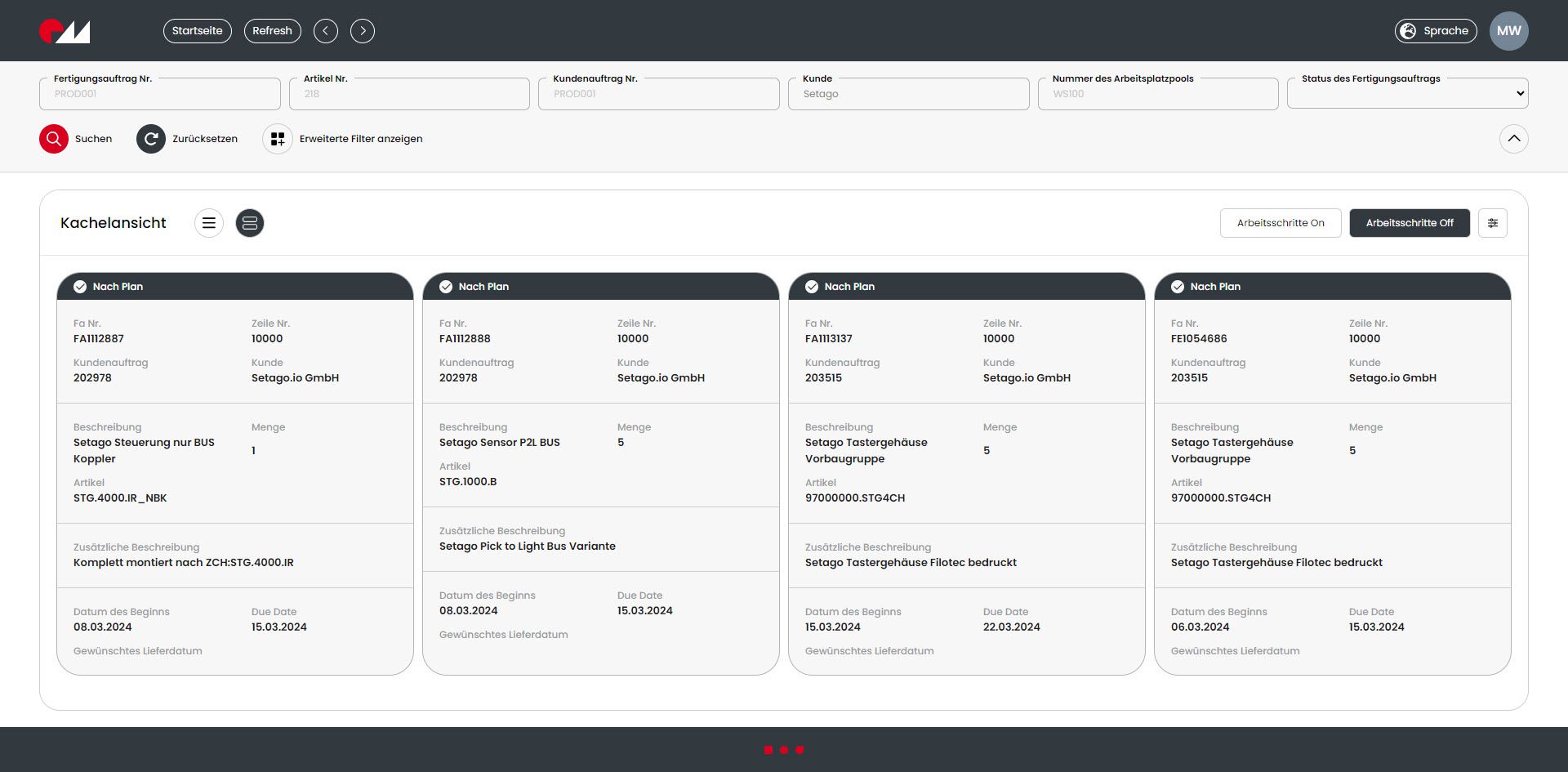
Task: Click the Refresh button
Action: pos(273,31)
